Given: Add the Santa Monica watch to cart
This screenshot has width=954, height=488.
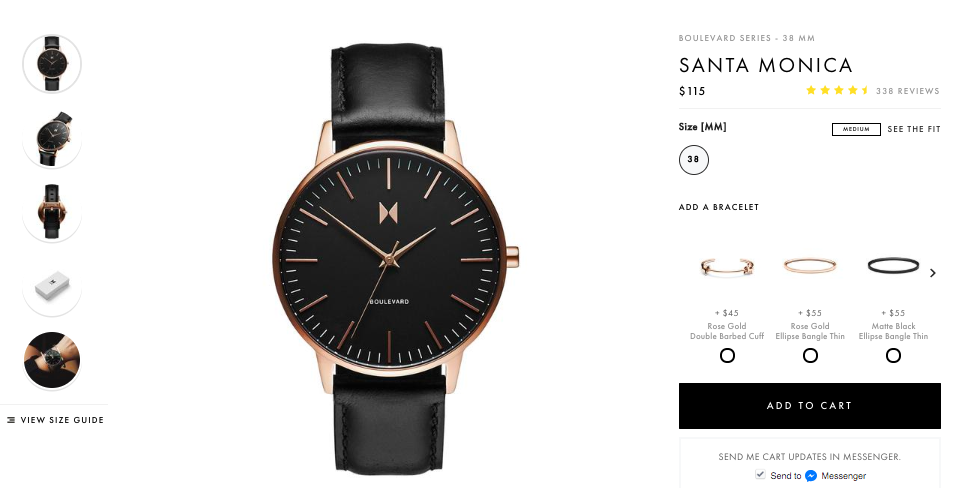Looking at the screenshot, I should click(x=810, y=406).
